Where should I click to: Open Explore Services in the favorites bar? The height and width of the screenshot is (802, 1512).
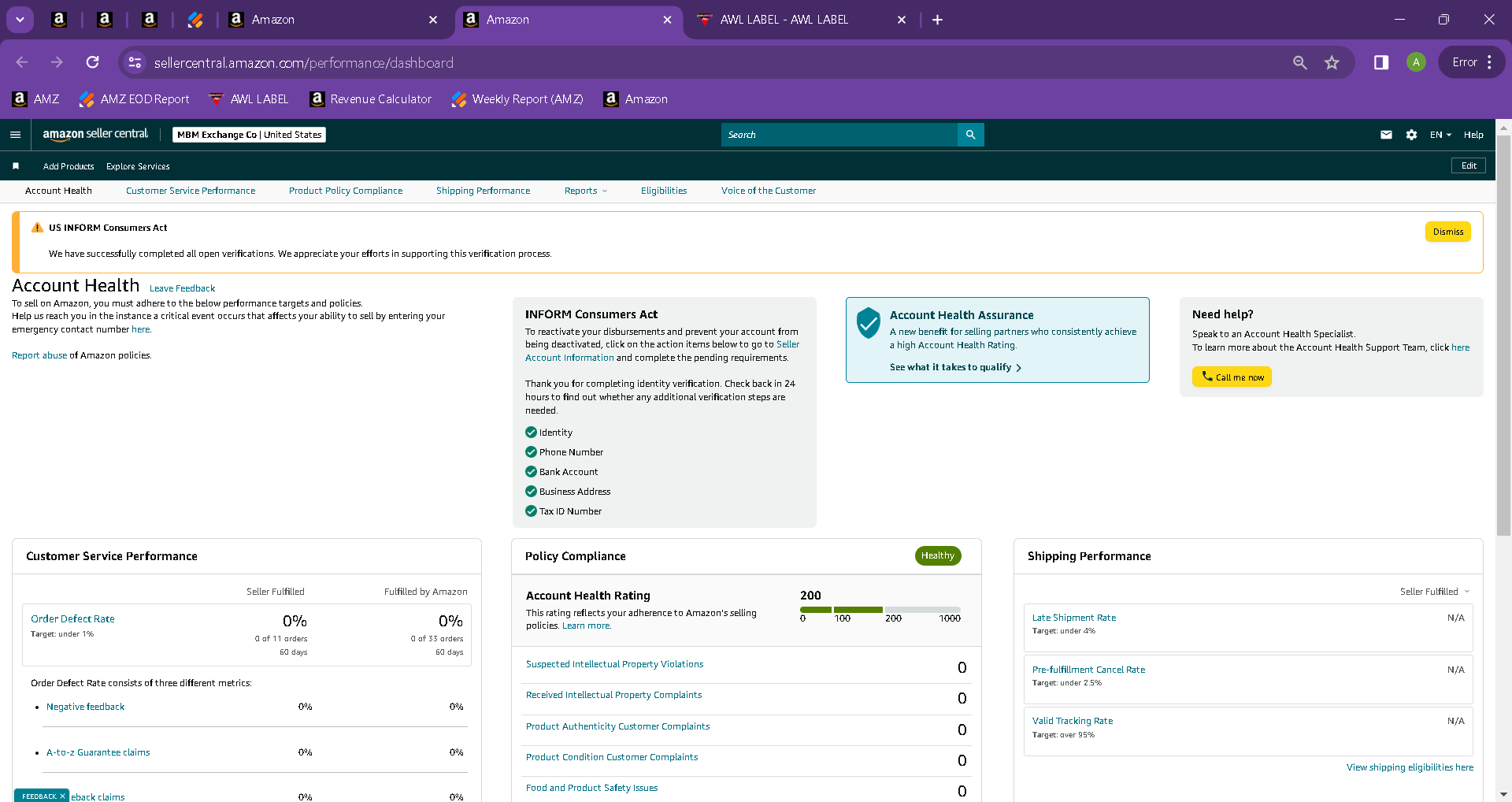[138, 166]
